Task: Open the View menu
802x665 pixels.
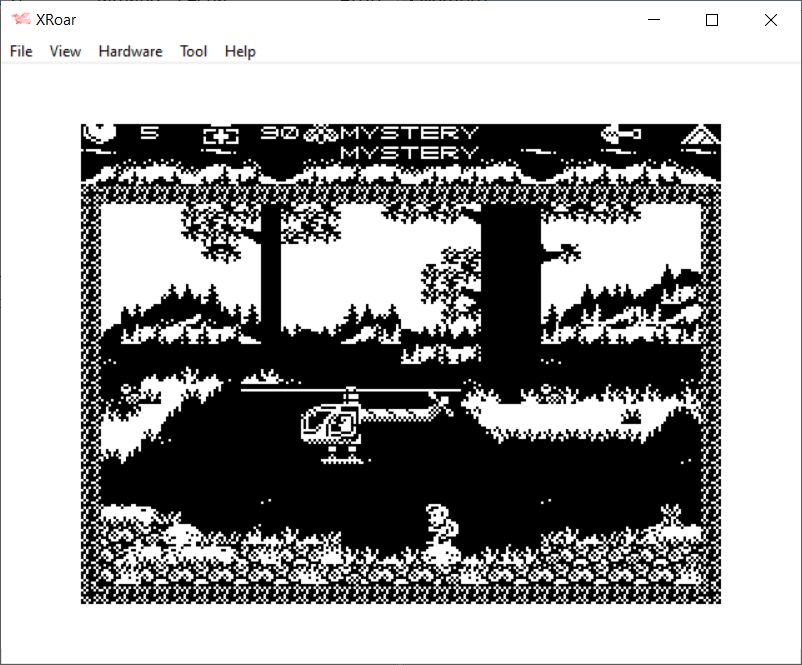Action: [65, 51]
